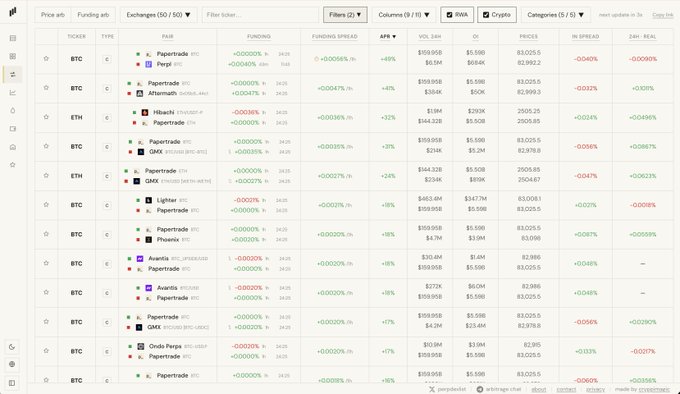
Task: Click the $463.4M volume value
Action: click(x=429, y=199)
